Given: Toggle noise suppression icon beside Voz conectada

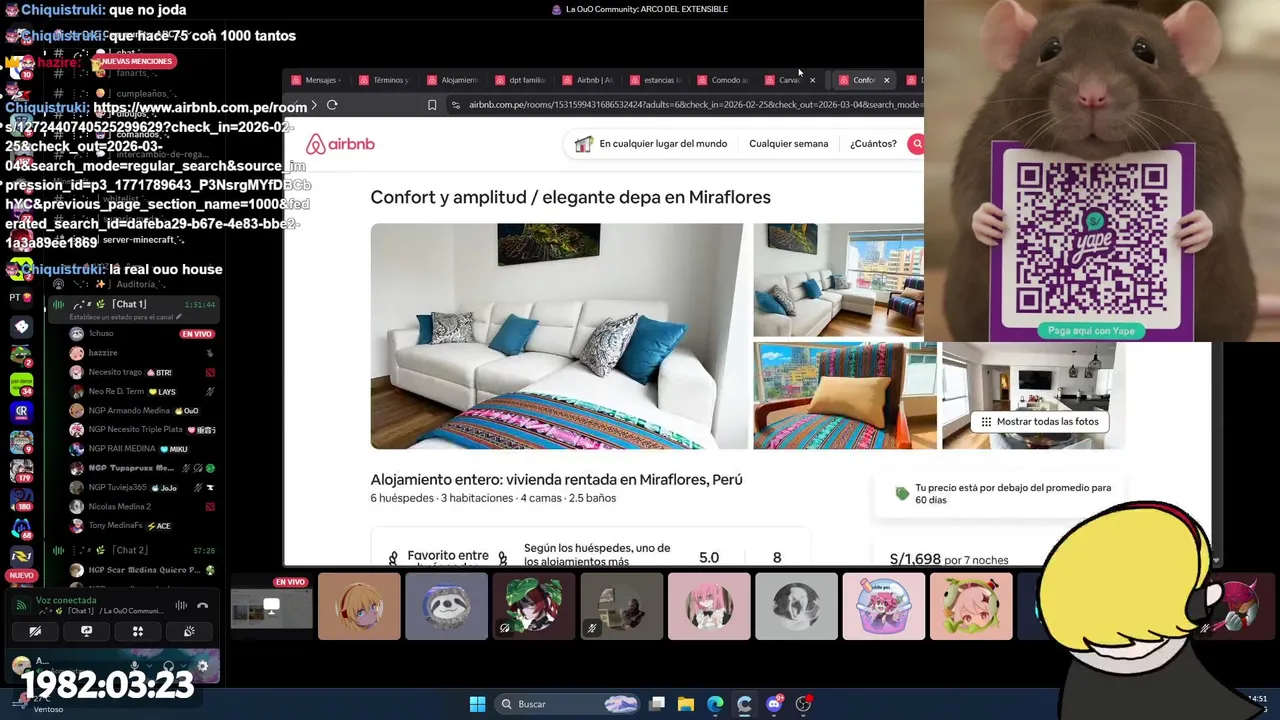Looking at the screenshot, I should (181, 605).
